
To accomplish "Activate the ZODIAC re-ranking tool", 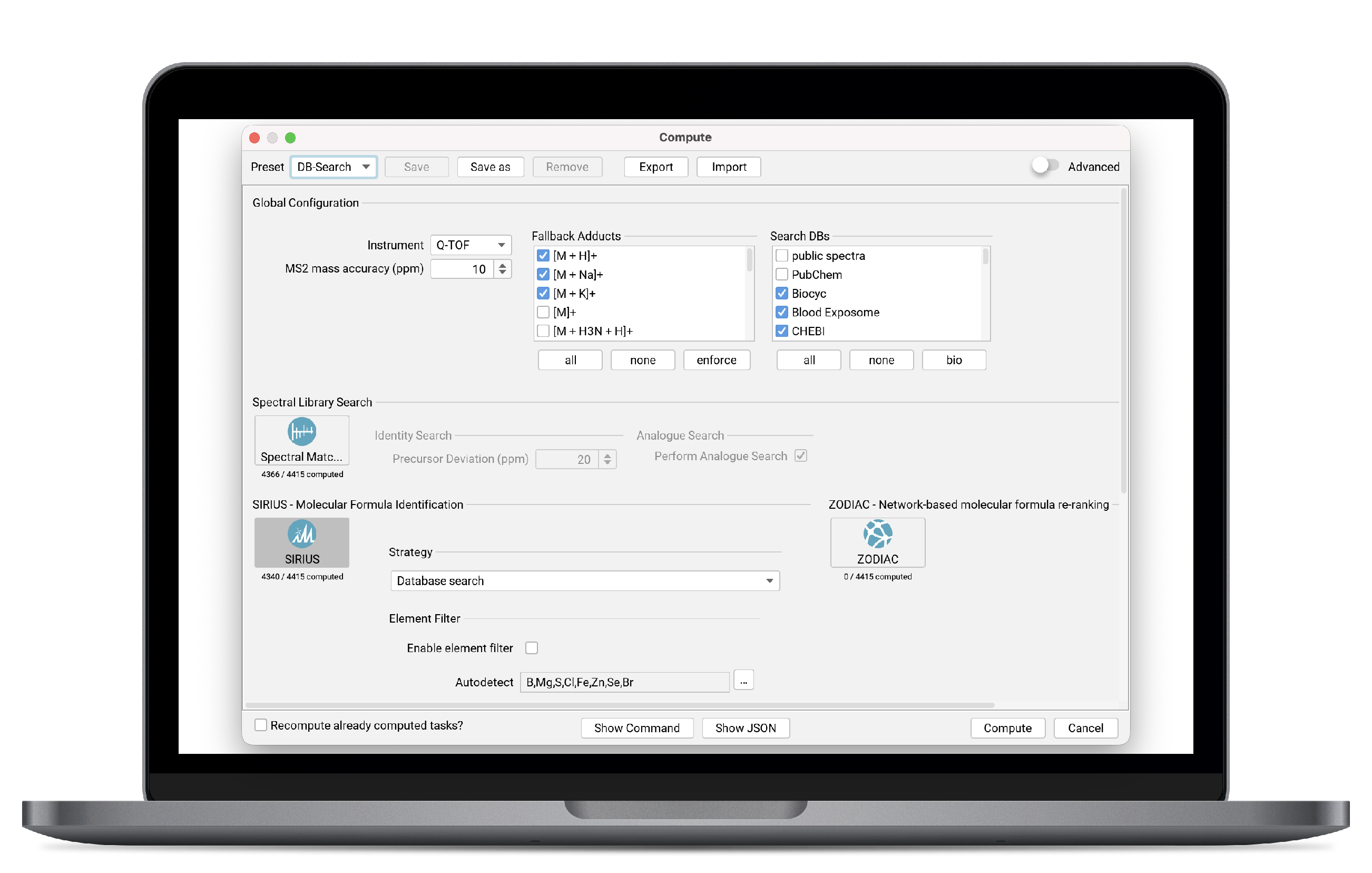I will pos(877,542).
